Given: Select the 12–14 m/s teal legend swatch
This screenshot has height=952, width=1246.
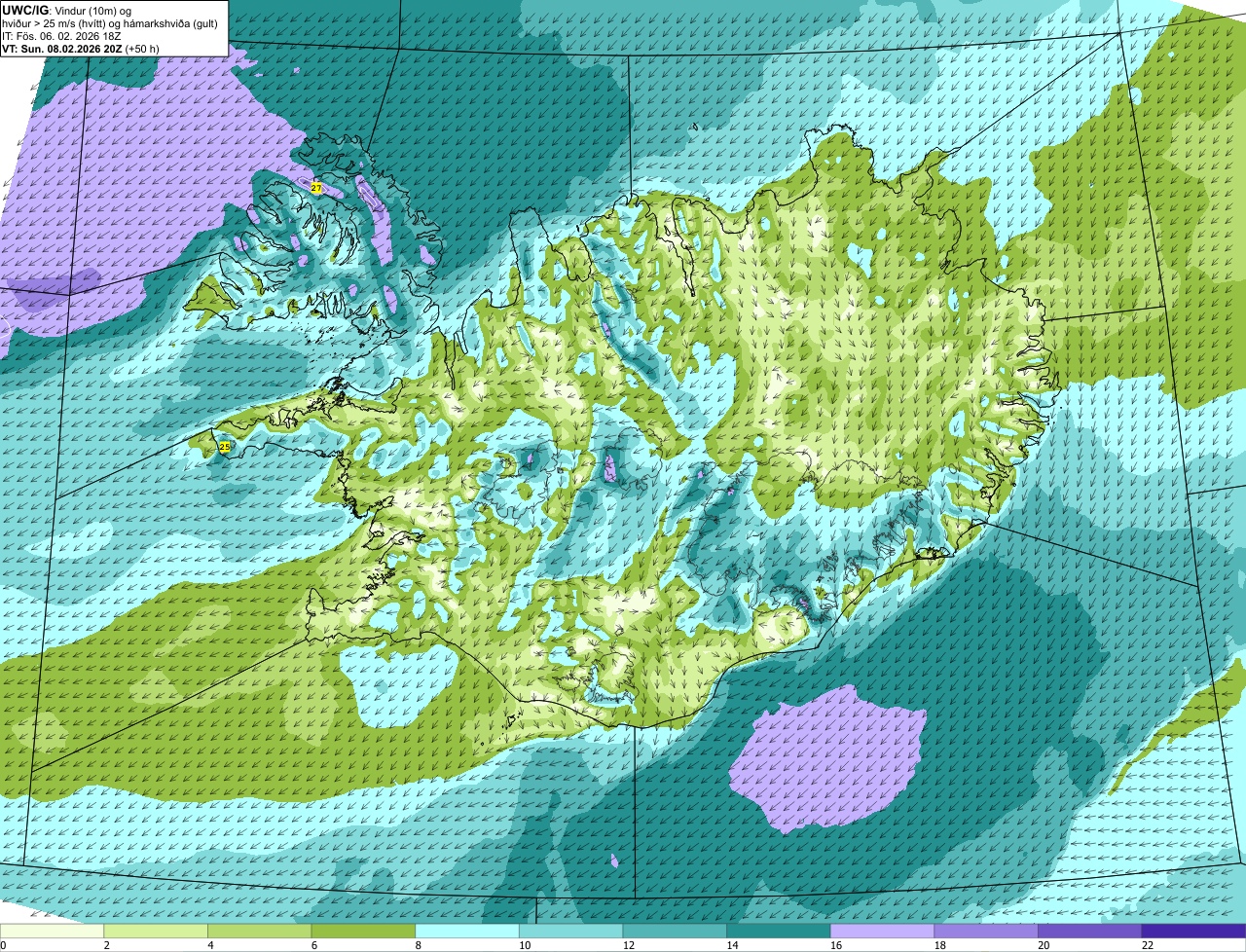Looking at the screenshot, I should click(675, 931).
